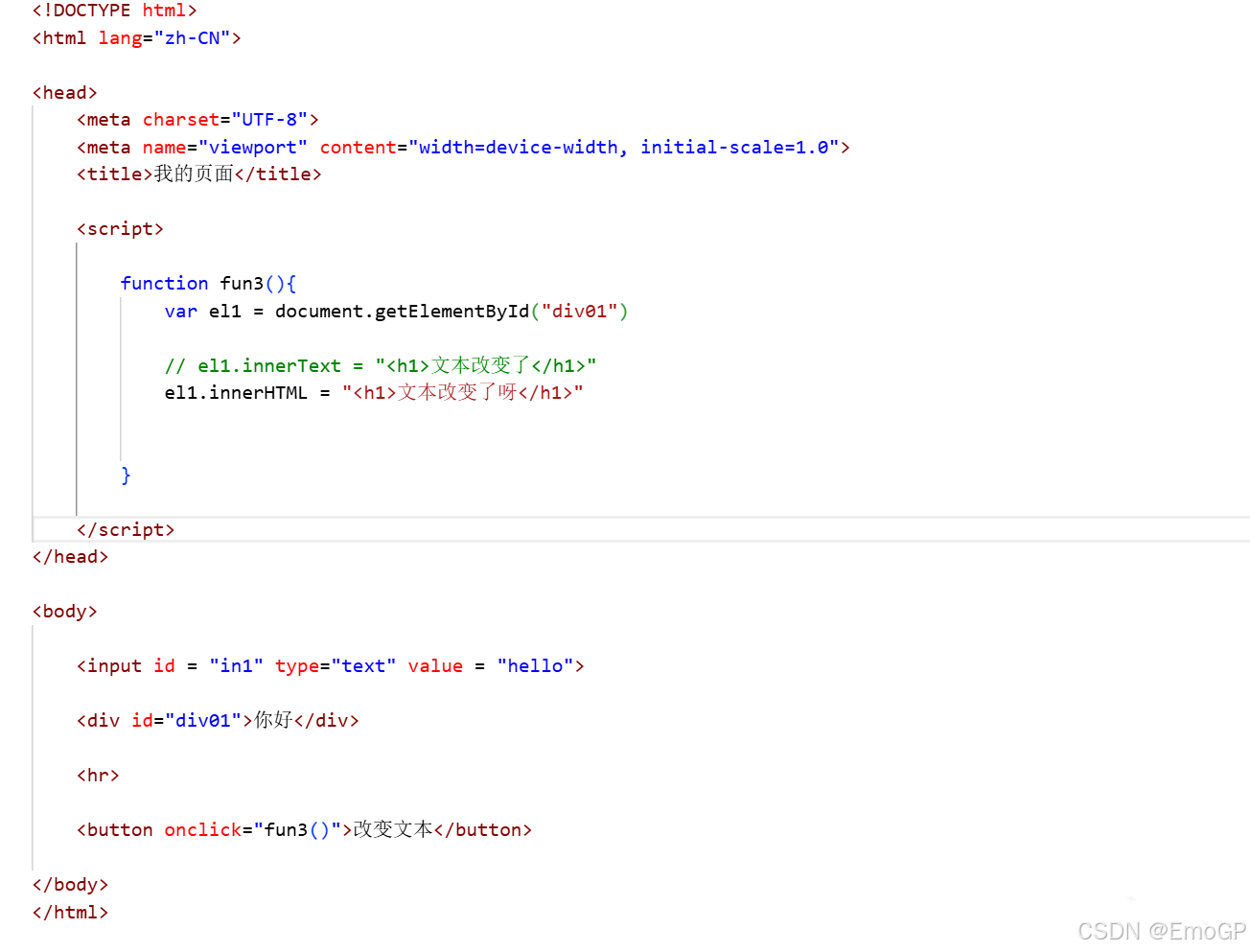Click the input id = "in1" line

click(x=331, y=666)
